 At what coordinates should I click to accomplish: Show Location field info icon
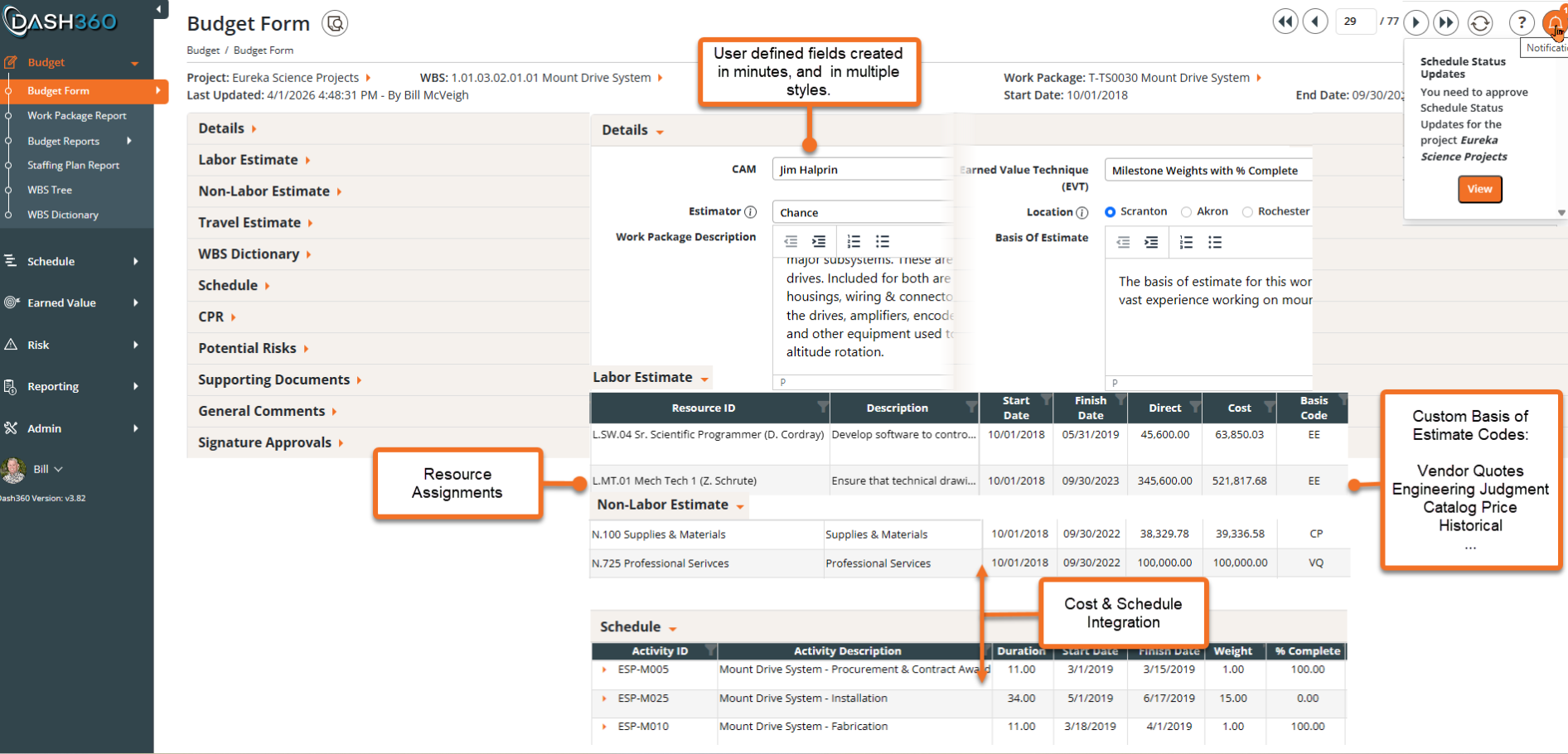coord(1082,212)
